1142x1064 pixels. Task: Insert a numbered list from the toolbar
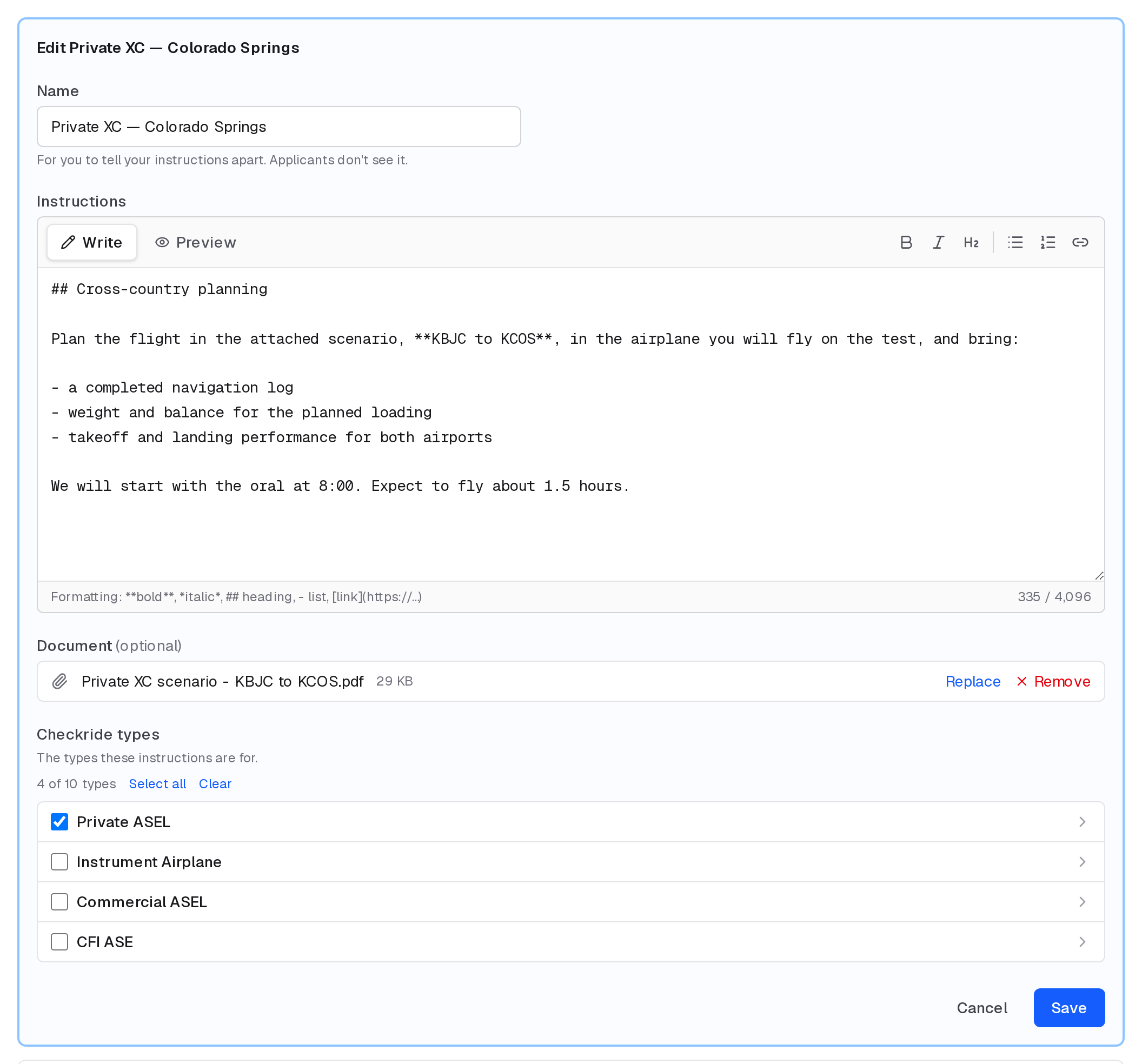coord(1048,242)
